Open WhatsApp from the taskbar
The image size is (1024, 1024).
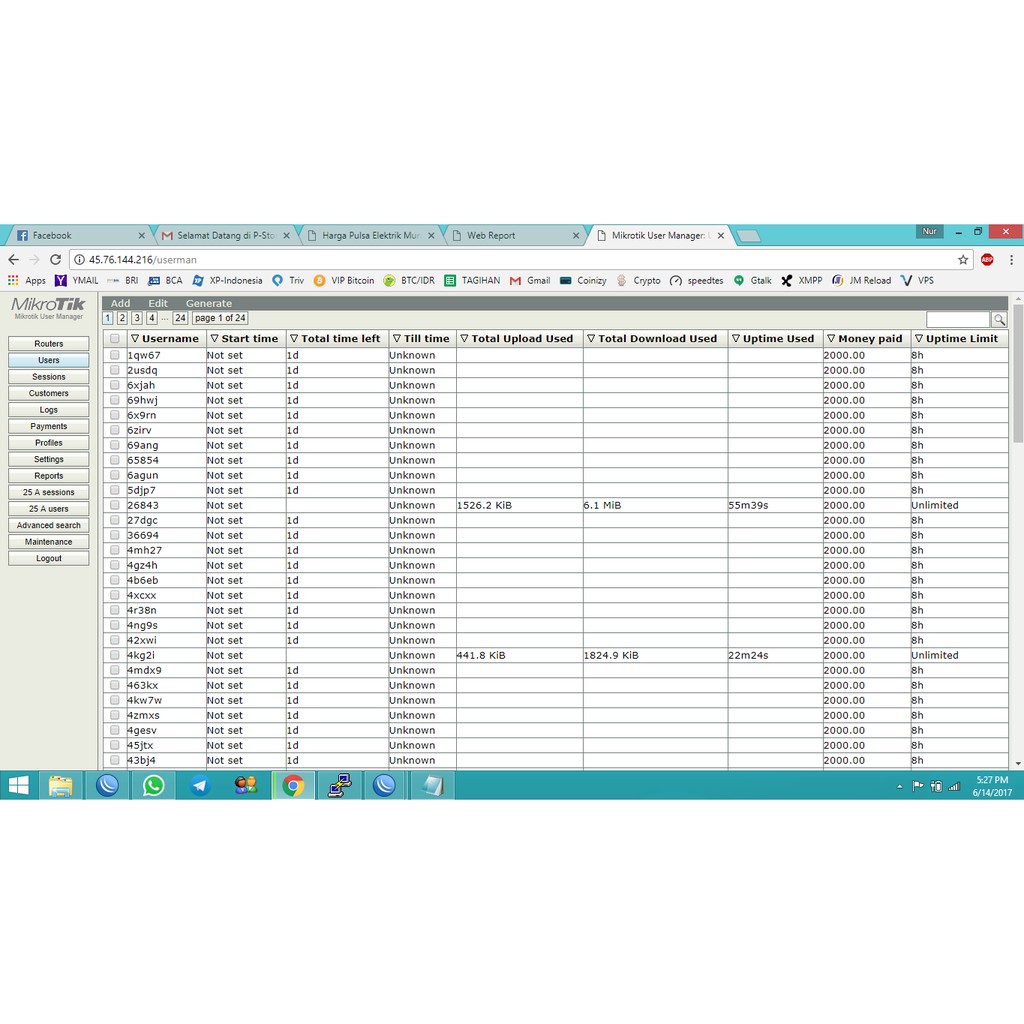click(x=153, y=786)
